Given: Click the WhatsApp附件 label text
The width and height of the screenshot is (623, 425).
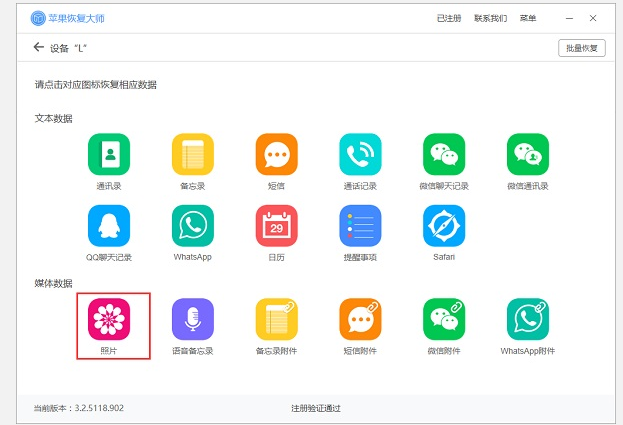Looking at the screenshot, I should (528, 351).
